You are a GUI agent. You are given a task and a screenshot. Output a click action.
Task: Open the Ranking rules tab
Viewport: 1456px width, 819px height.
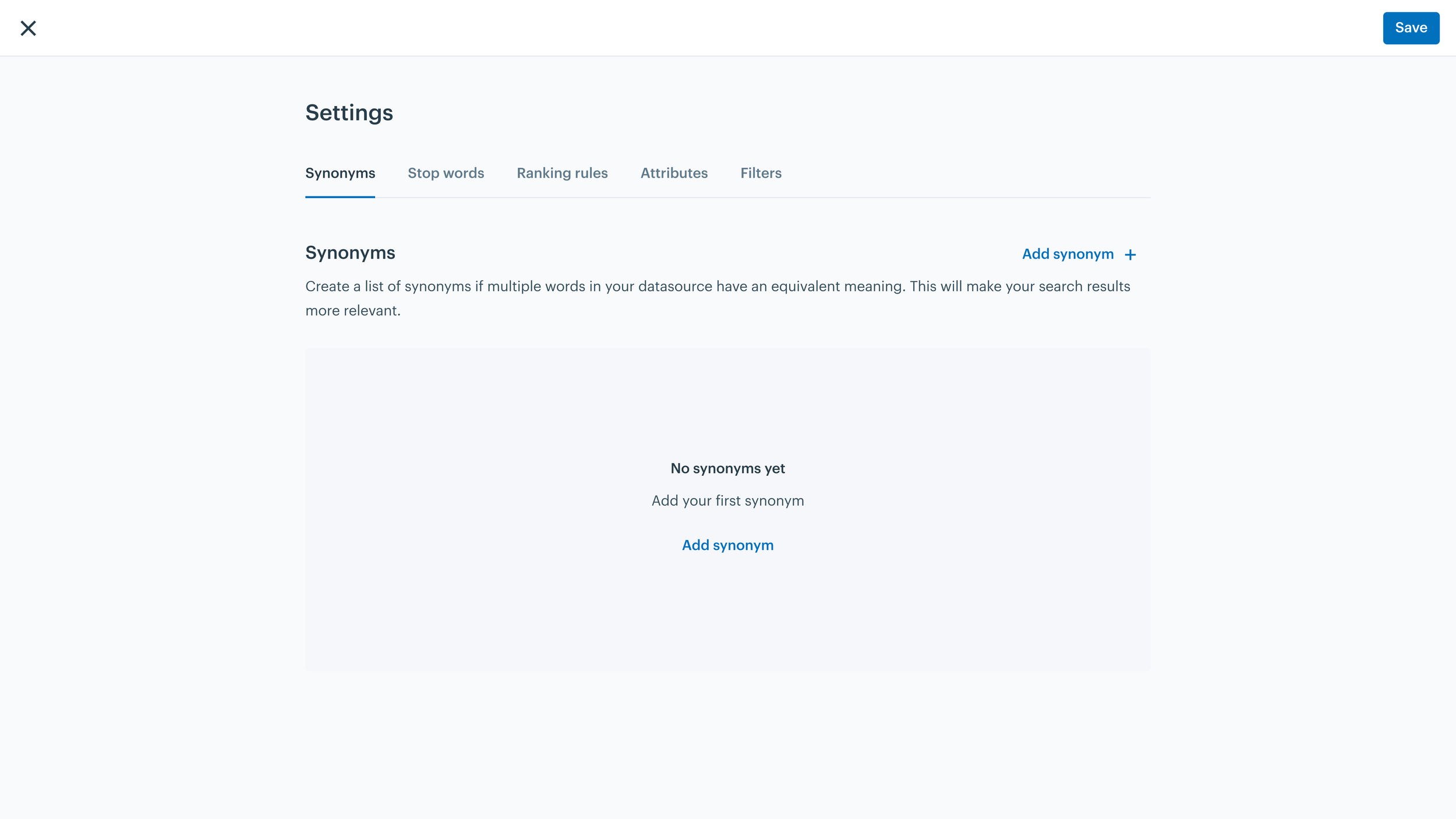point(562,174)
